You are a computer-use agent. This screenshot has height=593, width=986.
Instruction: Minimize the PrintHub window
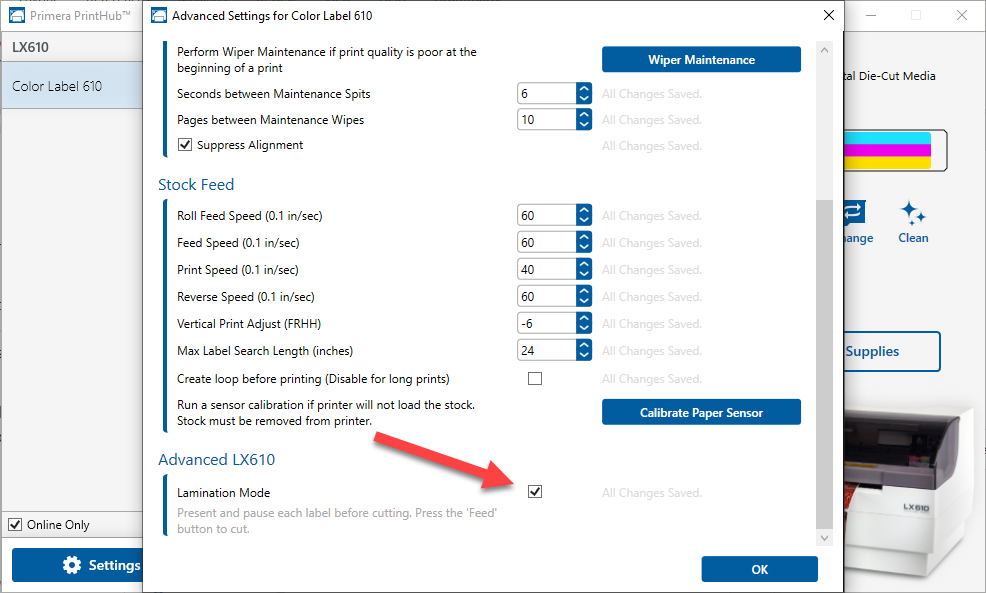[x=871, y=15]
